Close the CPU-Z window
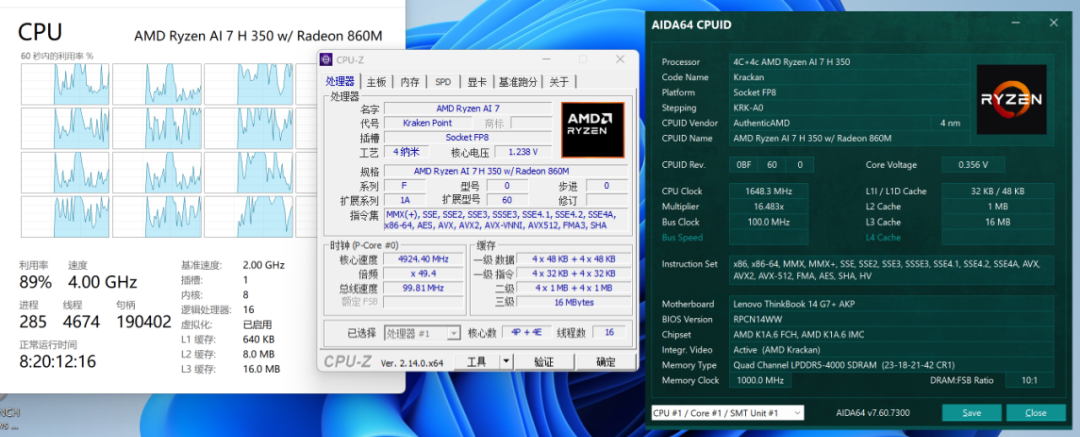The image size is (1080, 437). click(x=620, y=59)
